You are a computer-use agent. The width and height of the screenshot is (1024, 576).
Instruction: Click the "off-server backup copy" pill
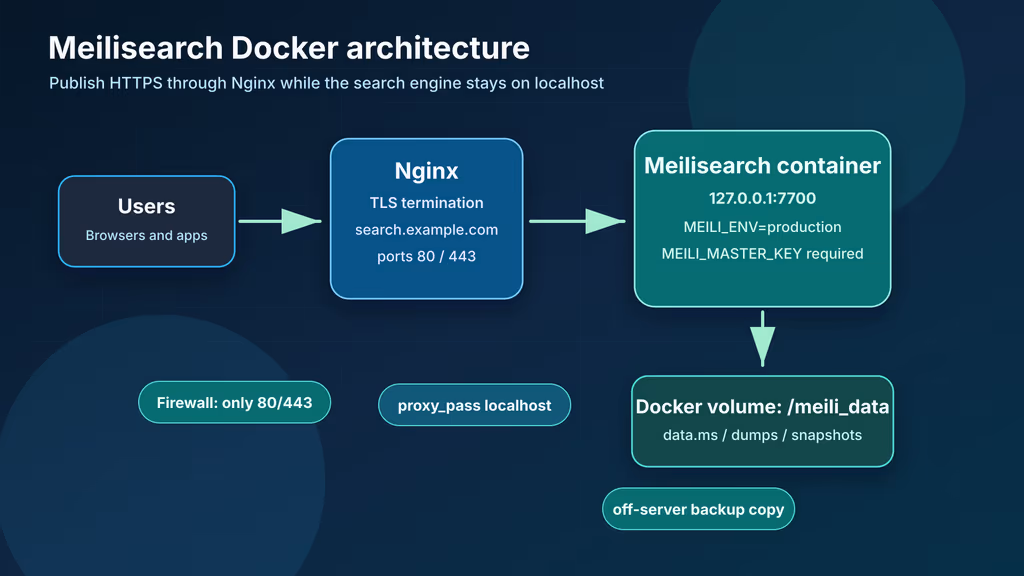tap(698, 509)
